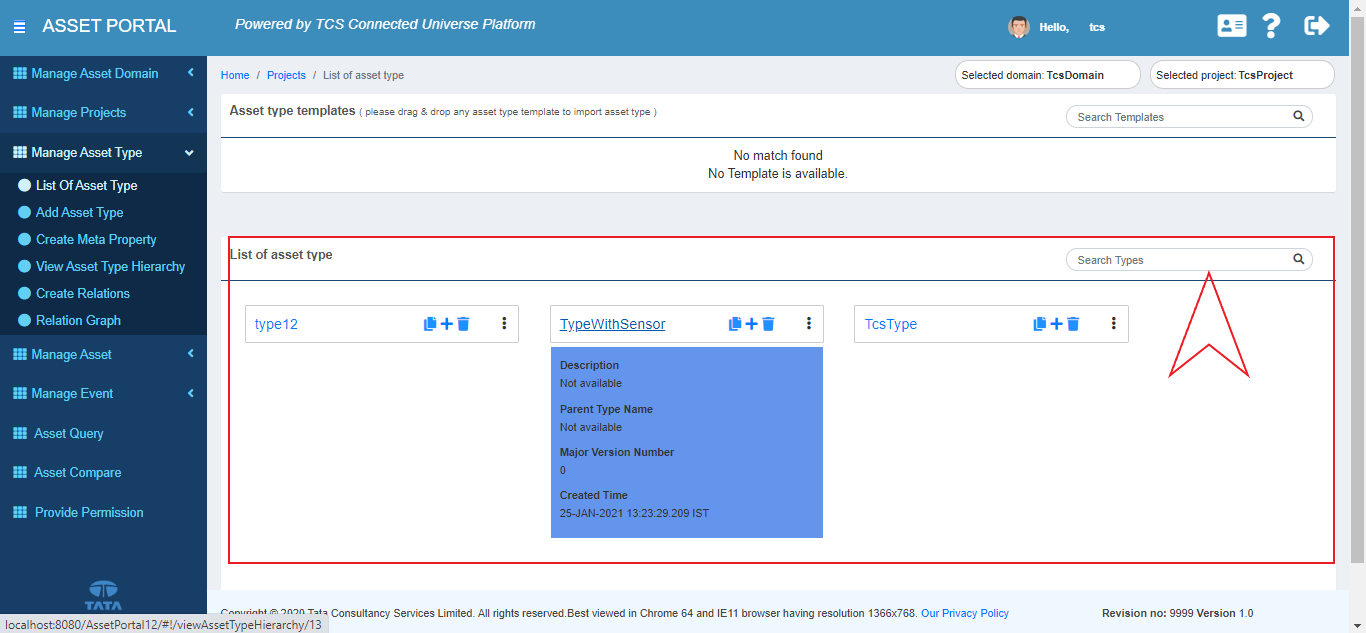Click 'Parent Type Name' label

[x=606, y=409]
